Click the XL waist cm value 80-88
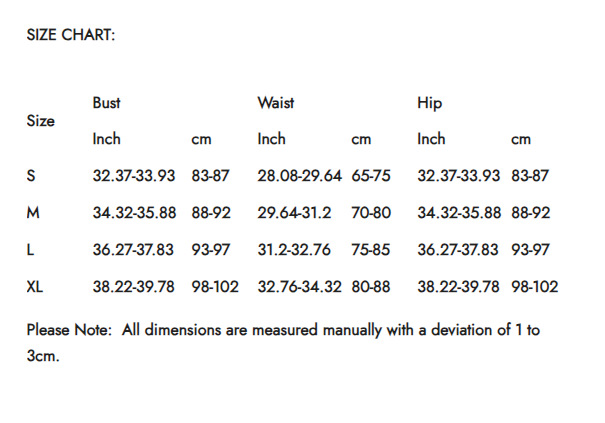 pos(371,287)
